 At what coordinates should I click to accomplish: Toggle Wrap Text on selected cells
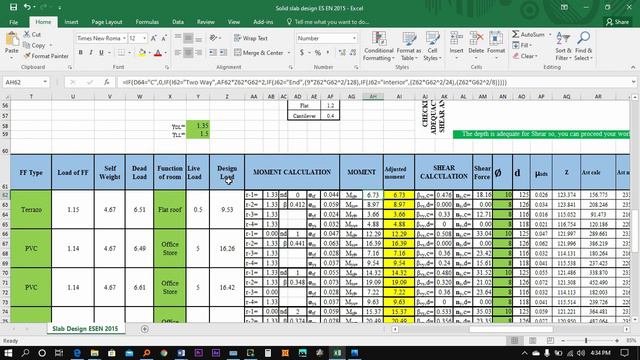point(251,38)
